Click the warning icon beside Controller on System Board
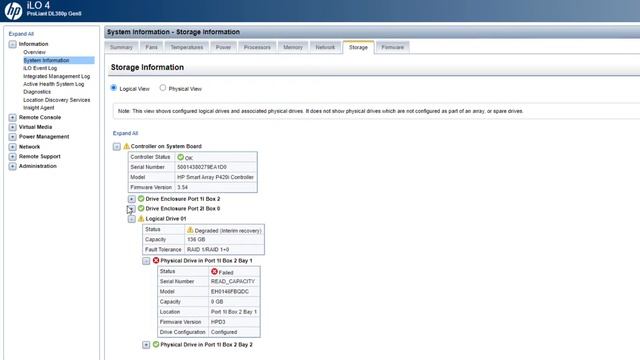 pos(126,146)
